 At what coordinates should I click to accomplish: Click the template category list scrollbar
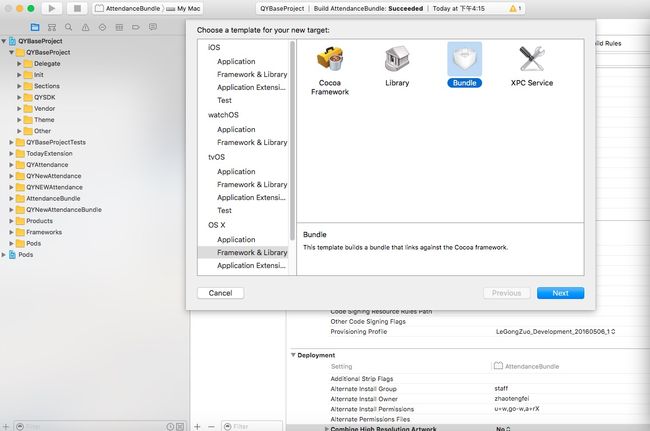(x=292, y=141)
